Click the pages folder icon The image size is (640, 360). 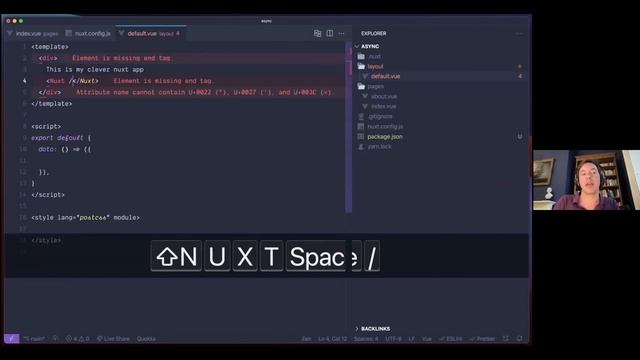click(x=361, y=86)
